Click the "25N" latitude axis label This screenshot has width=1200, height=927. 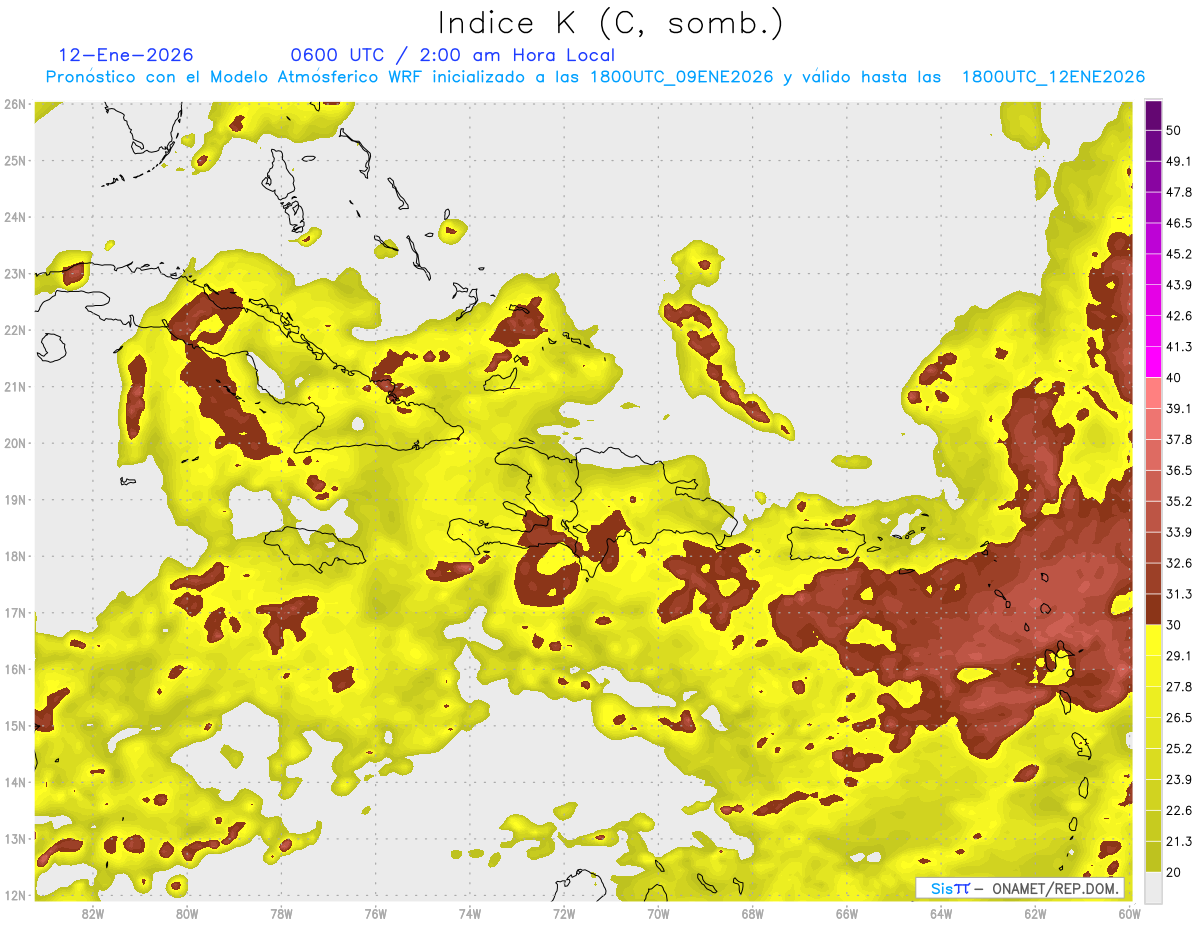(x=14, y=160)
